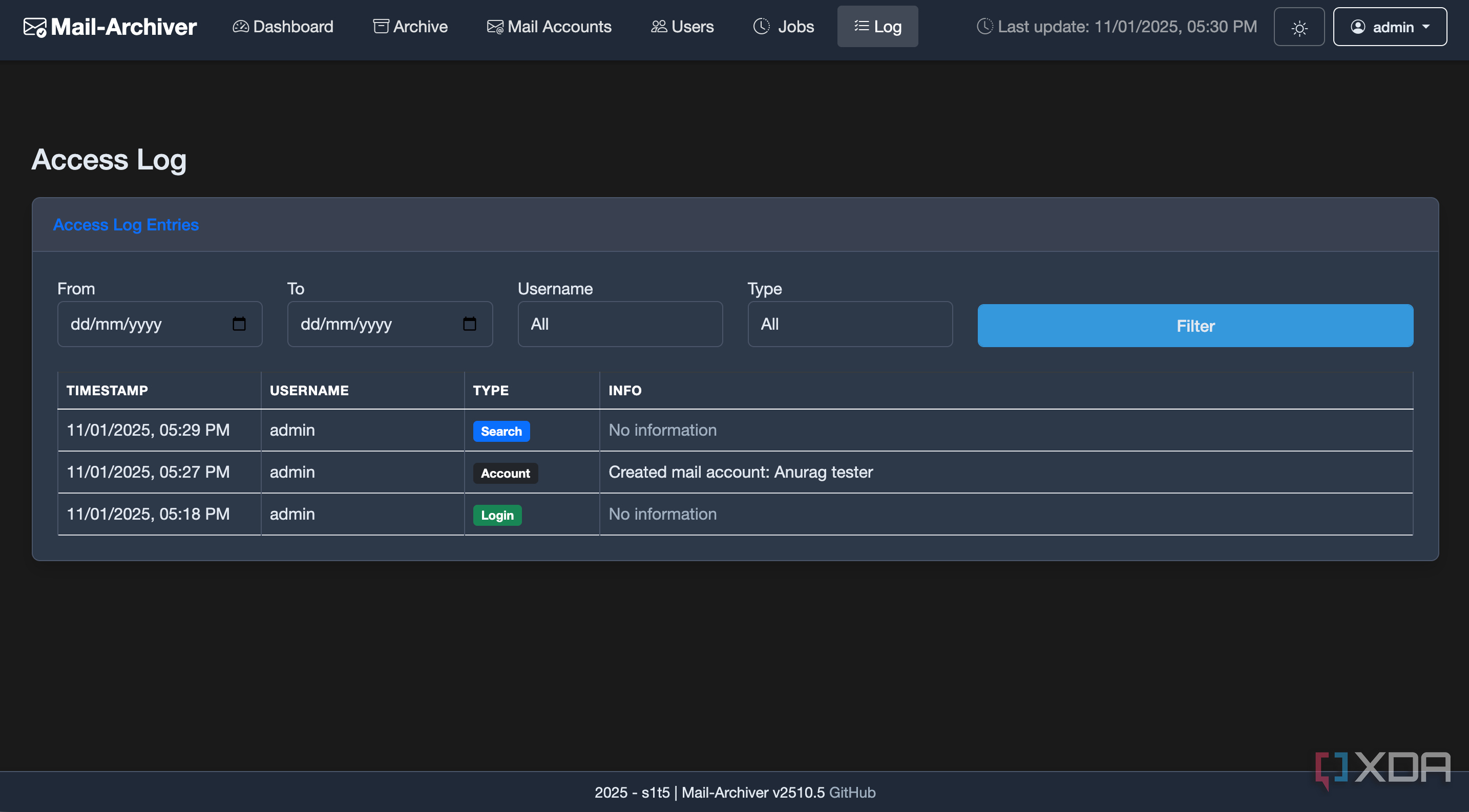Click the From date input field
The width and height of the screenshot is (1469, 812).
(x=160, y=324)
